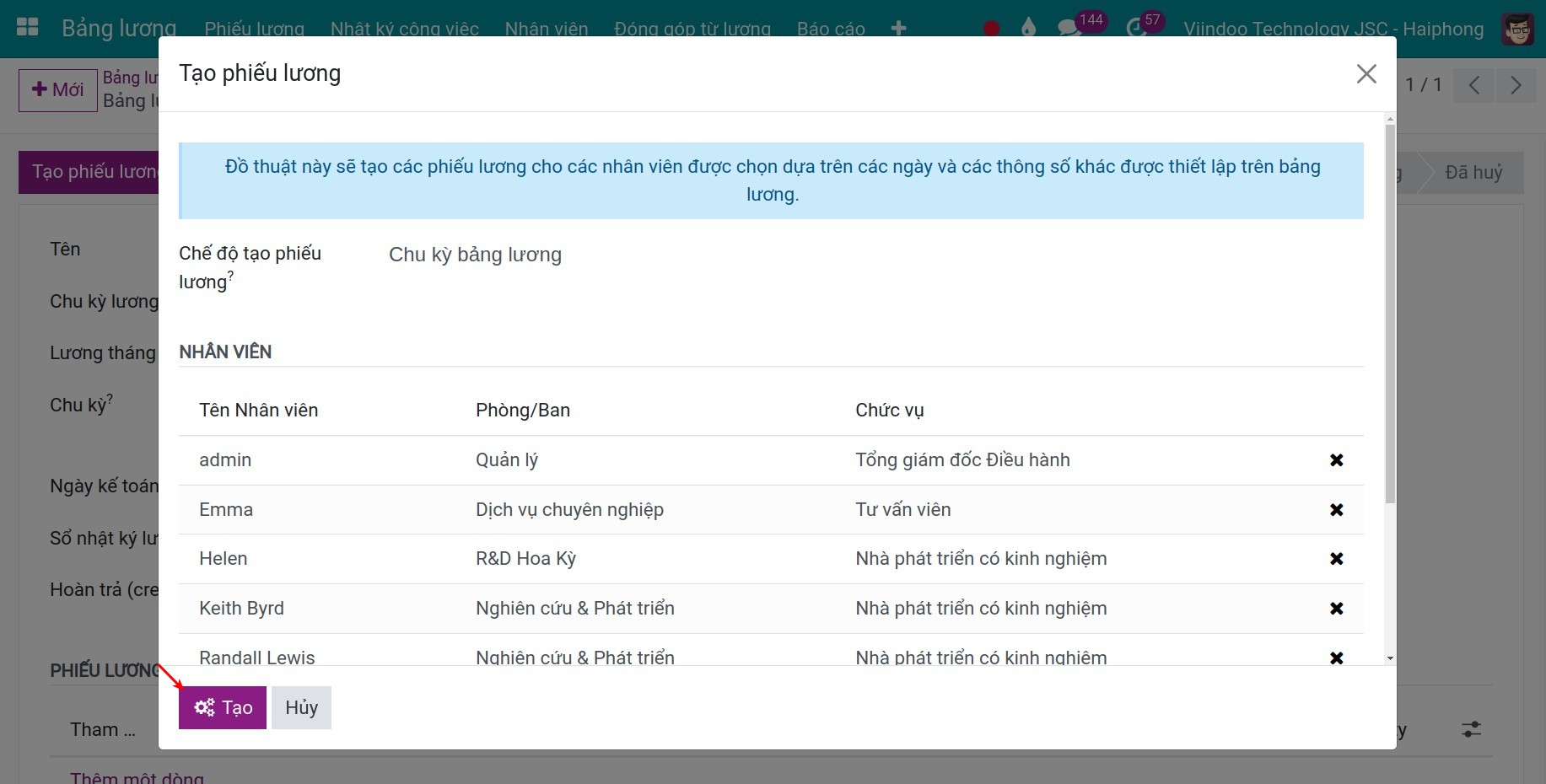The image size is (1546, 784).
Task: Click Emma employee name cell
Action: (226, 509)
